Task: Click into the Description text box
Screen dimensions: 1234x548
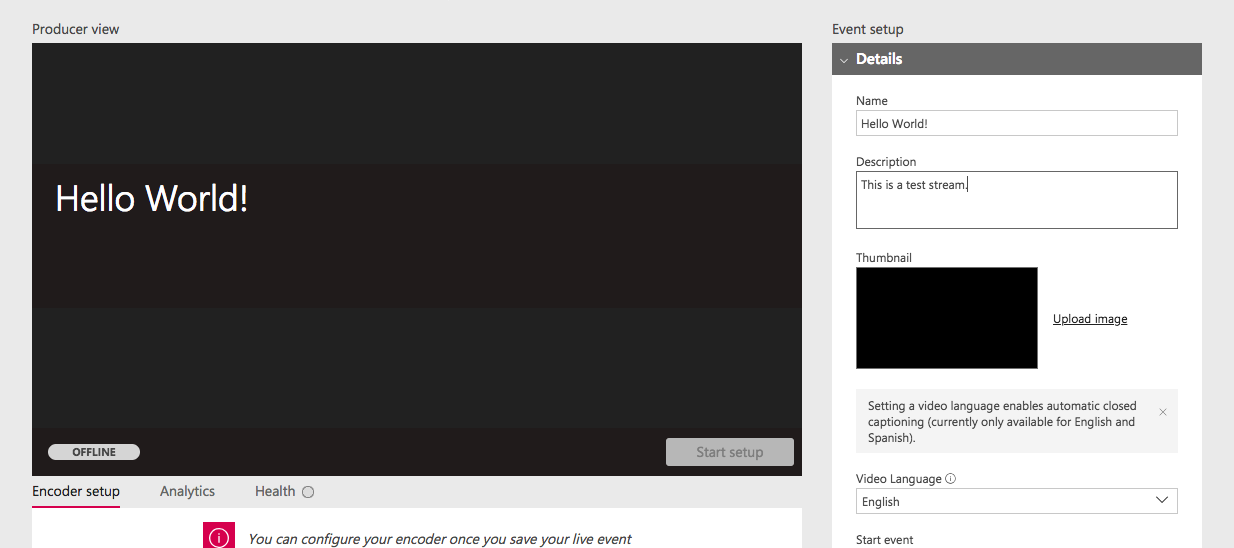Action: point(1017,200)
